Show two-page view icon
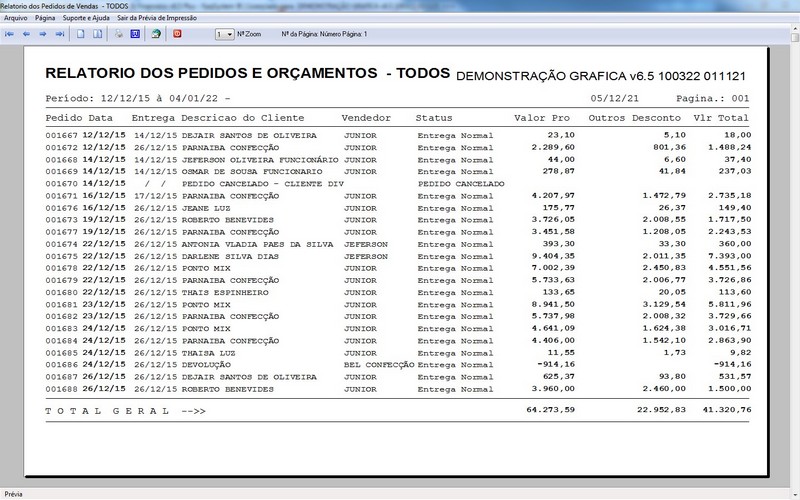 tap(97, 34)
